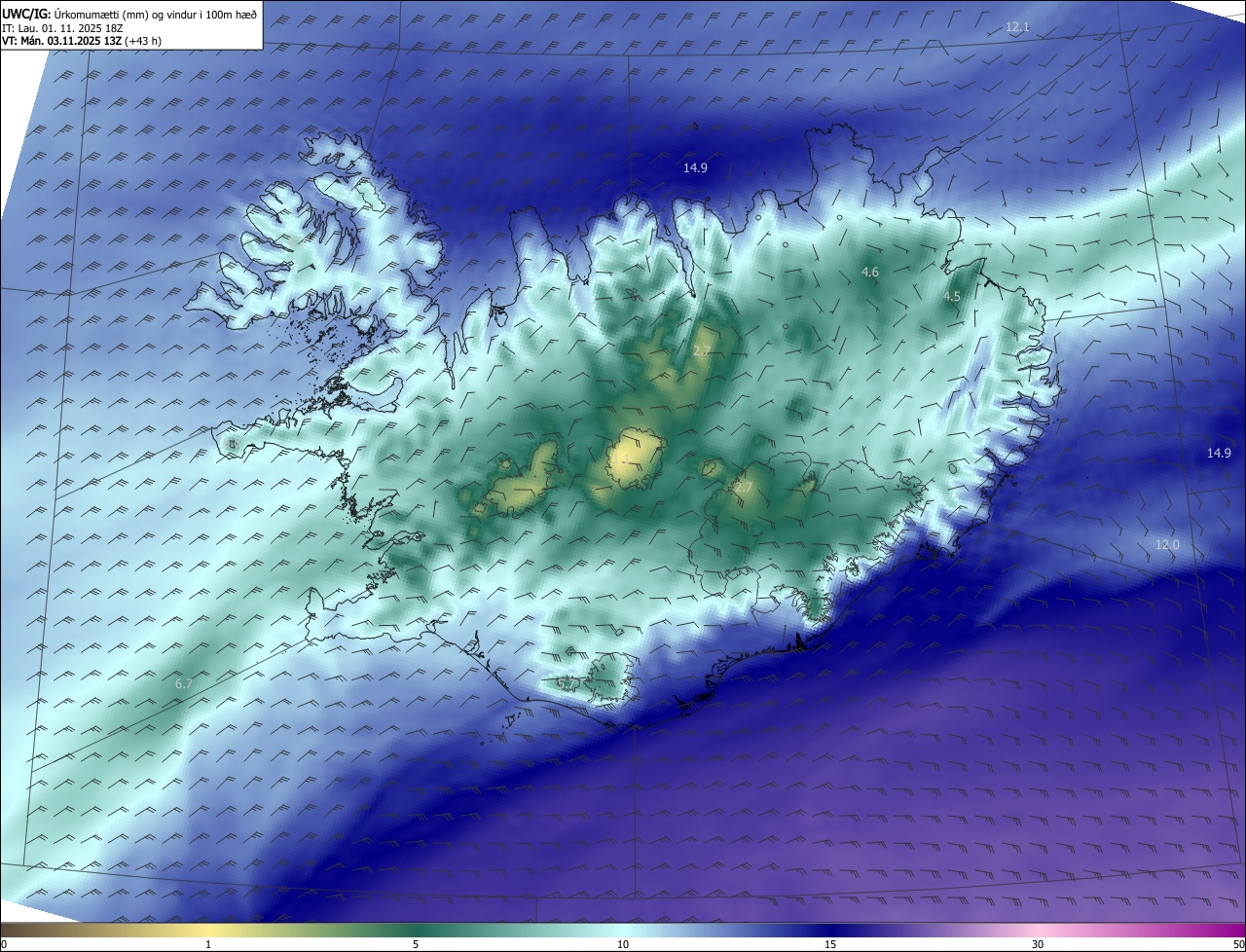Select the 4.6 value label on the map
This screenshot has height=952, width=1246.
870,273
